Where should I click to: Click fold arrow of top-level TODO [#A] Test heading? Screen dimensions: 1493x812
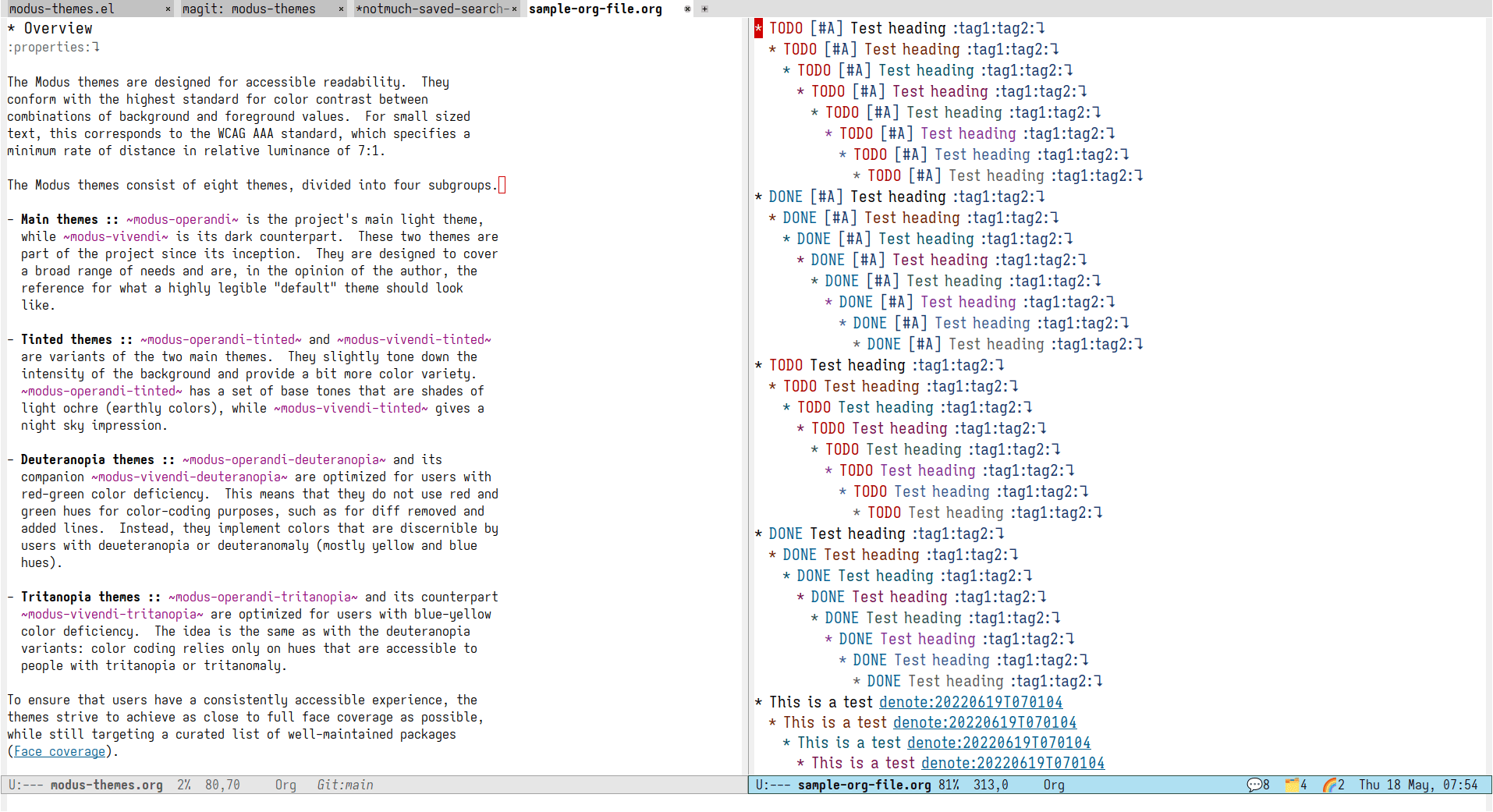[x=1041, y=28]
